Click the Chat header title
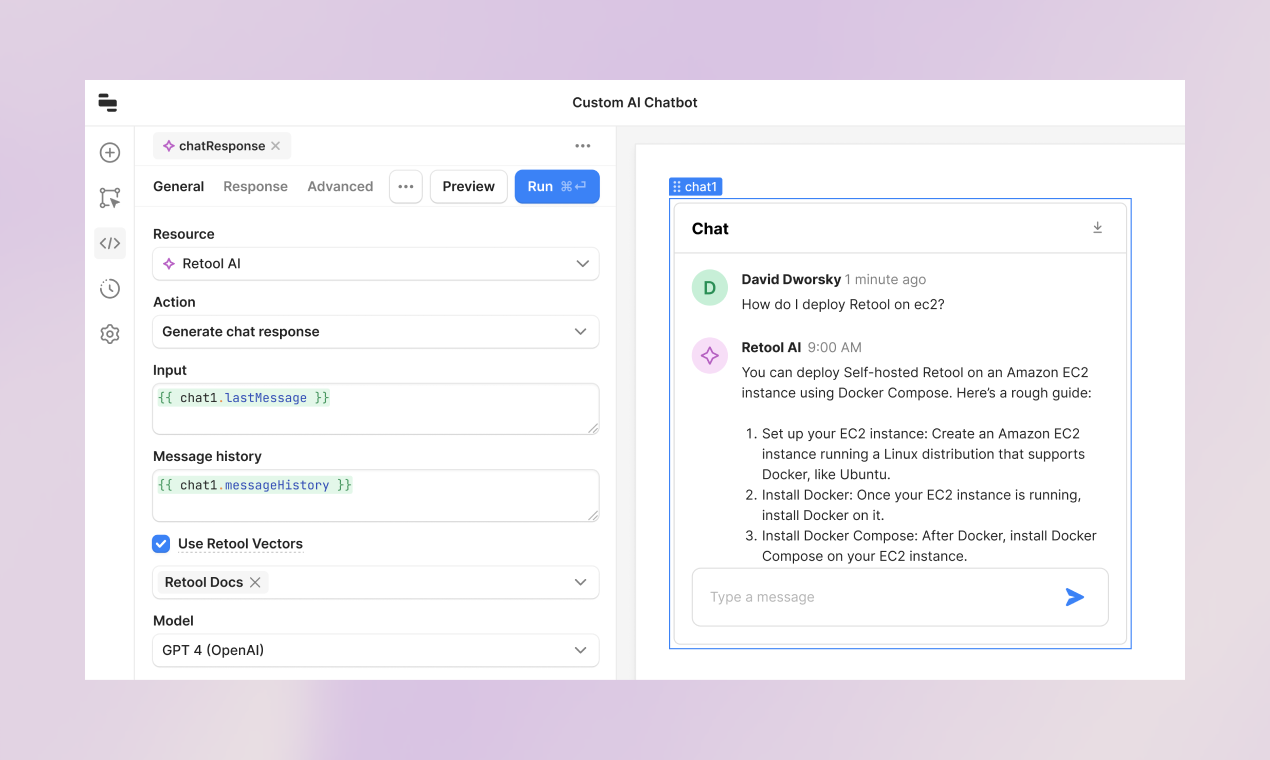1270x760 pixels. (710, 229)
